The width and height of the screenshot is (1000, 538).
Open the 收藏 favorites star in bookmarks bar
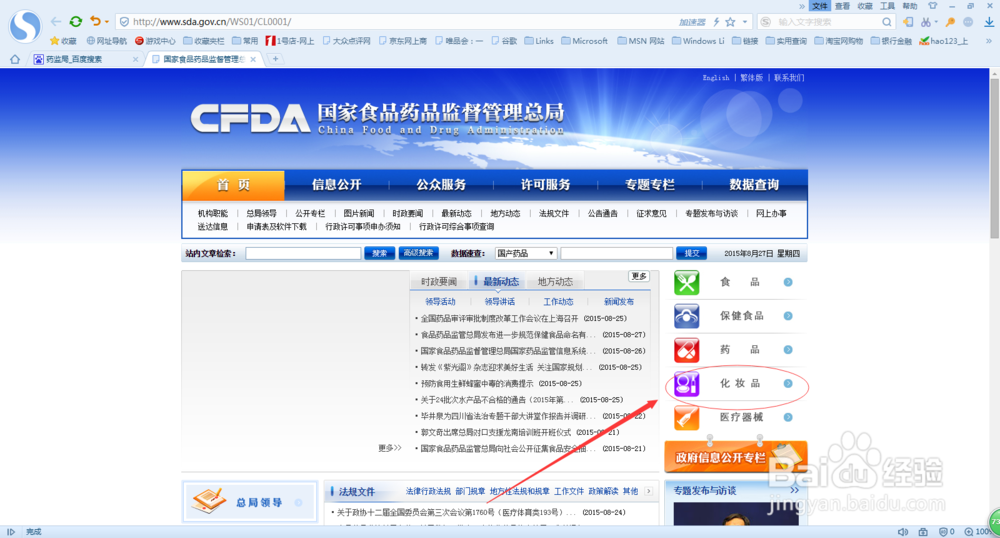click(x=63, y=41)
